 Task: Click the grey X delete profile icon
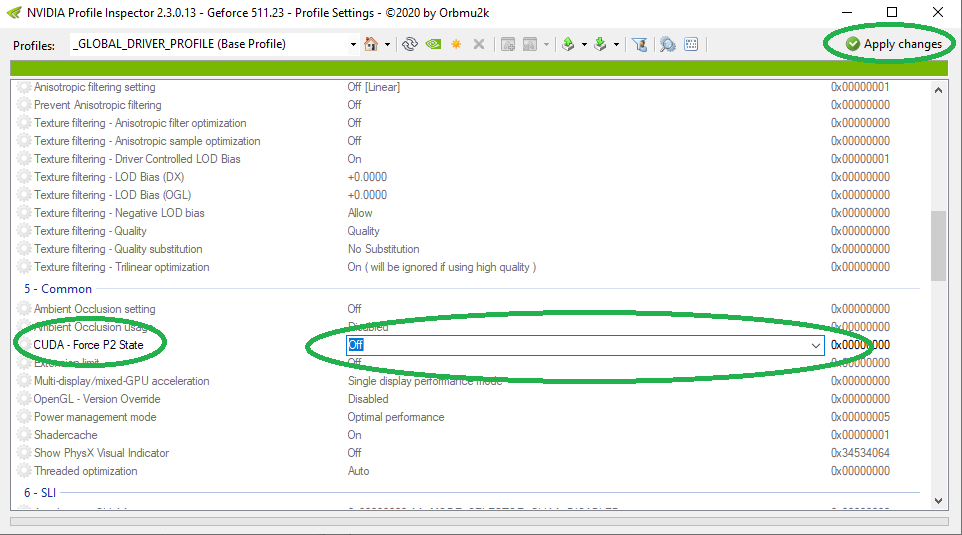479,44
